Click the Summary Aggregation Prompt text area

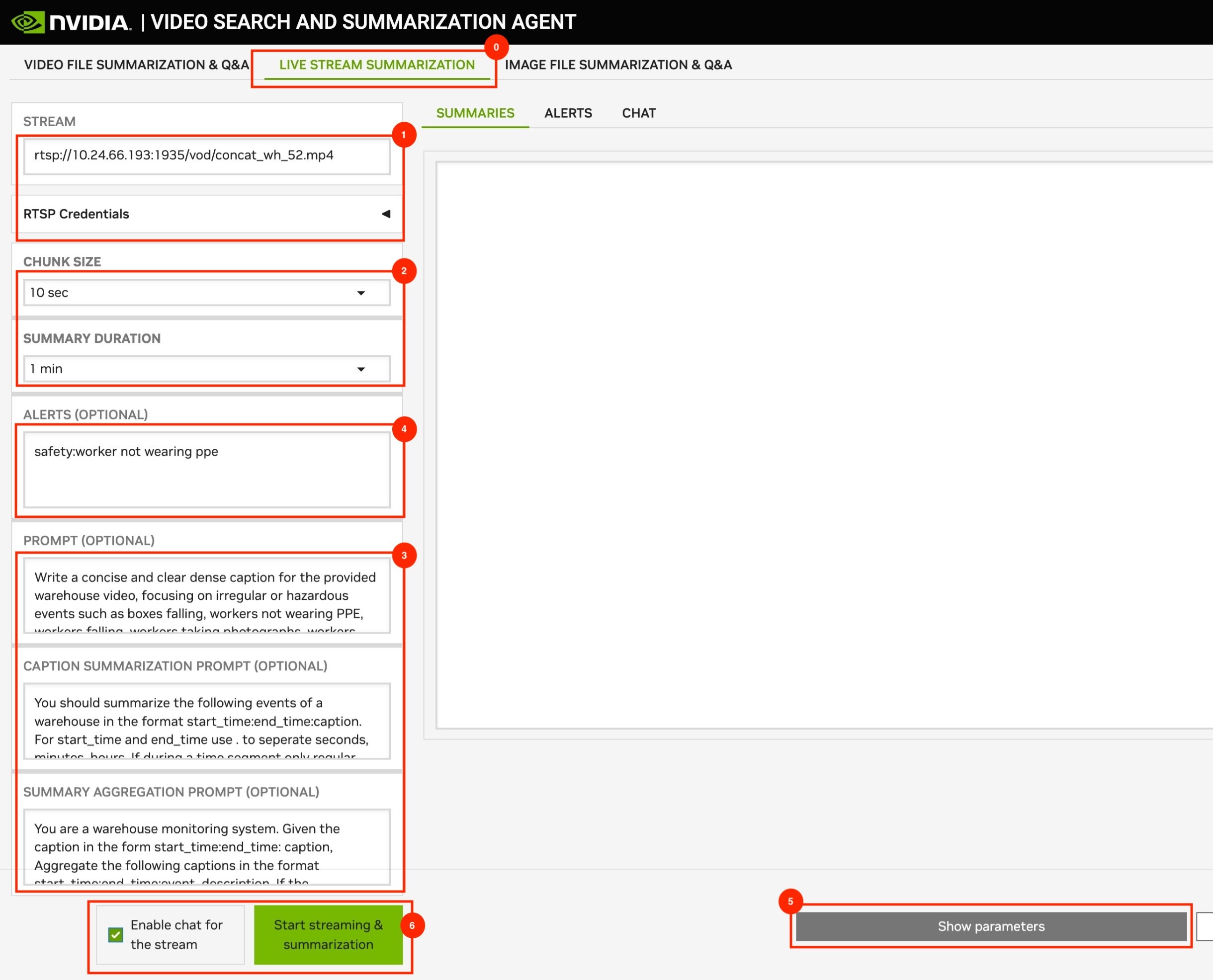click(x=207, y=847)
